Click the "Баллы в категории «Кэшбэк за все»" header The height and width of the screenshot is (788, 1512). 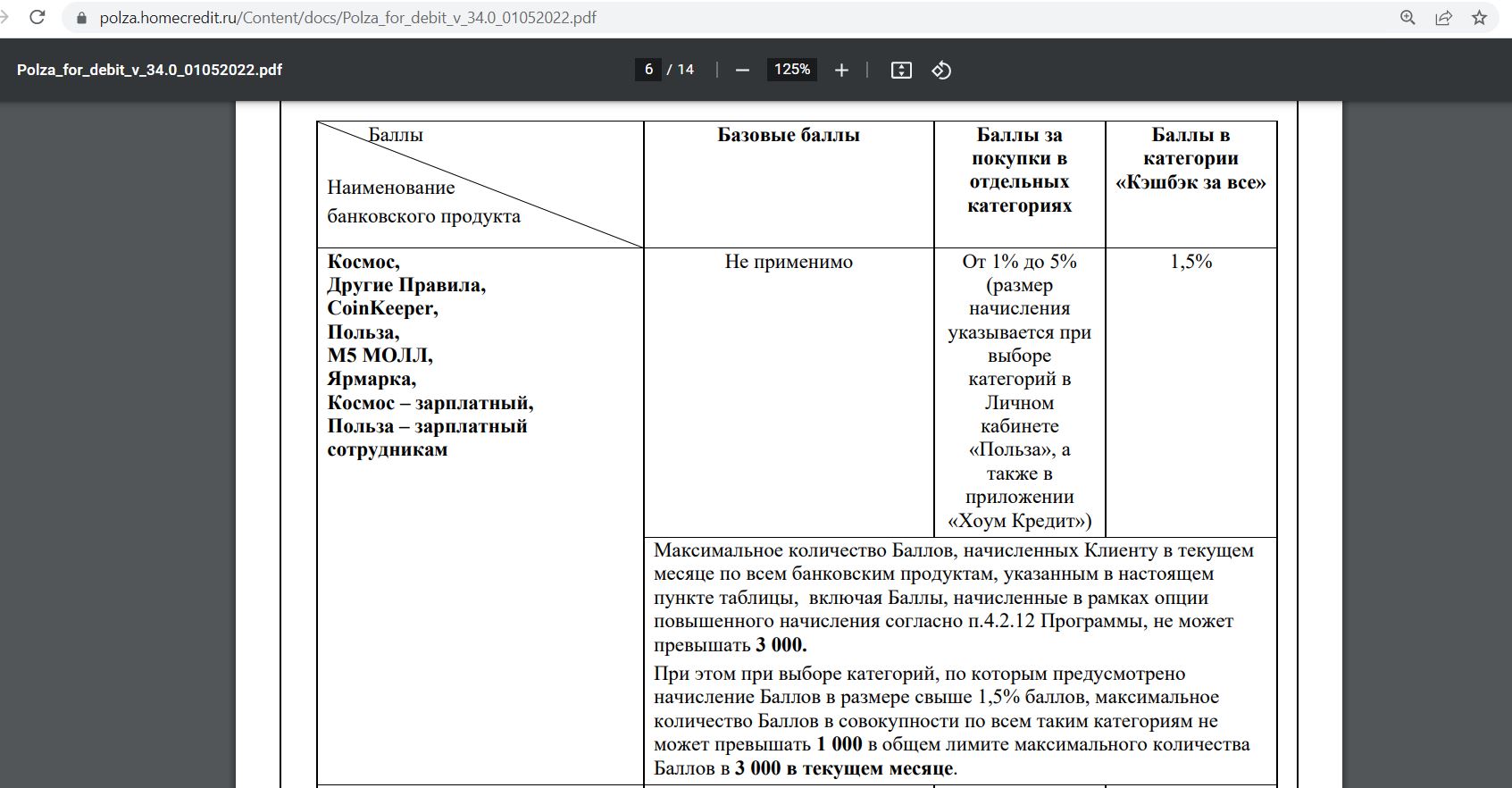tap(1190, 158)
